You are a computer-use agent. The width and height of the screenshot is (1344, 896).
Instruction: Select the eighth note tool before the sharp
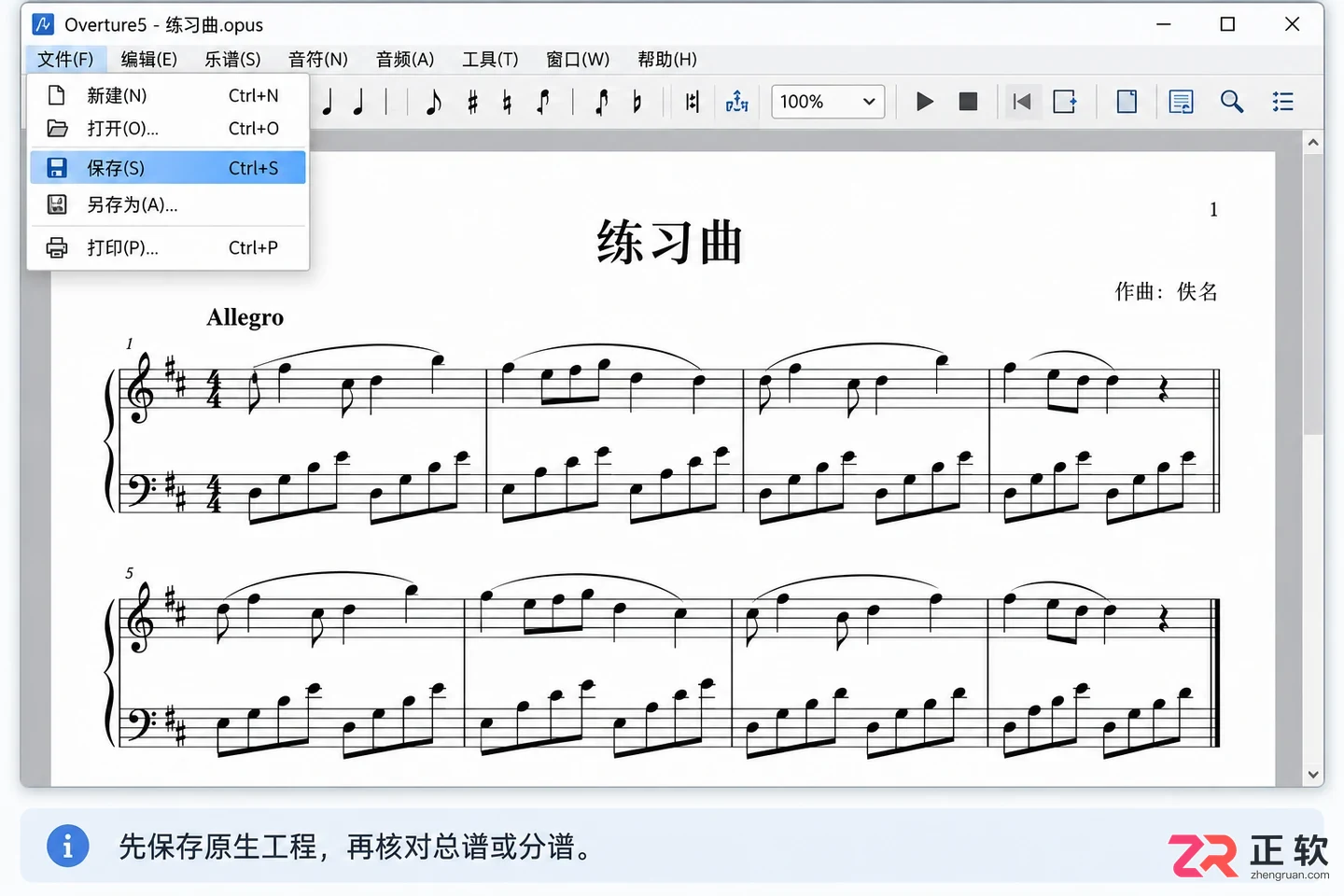[x=433, y=102]
